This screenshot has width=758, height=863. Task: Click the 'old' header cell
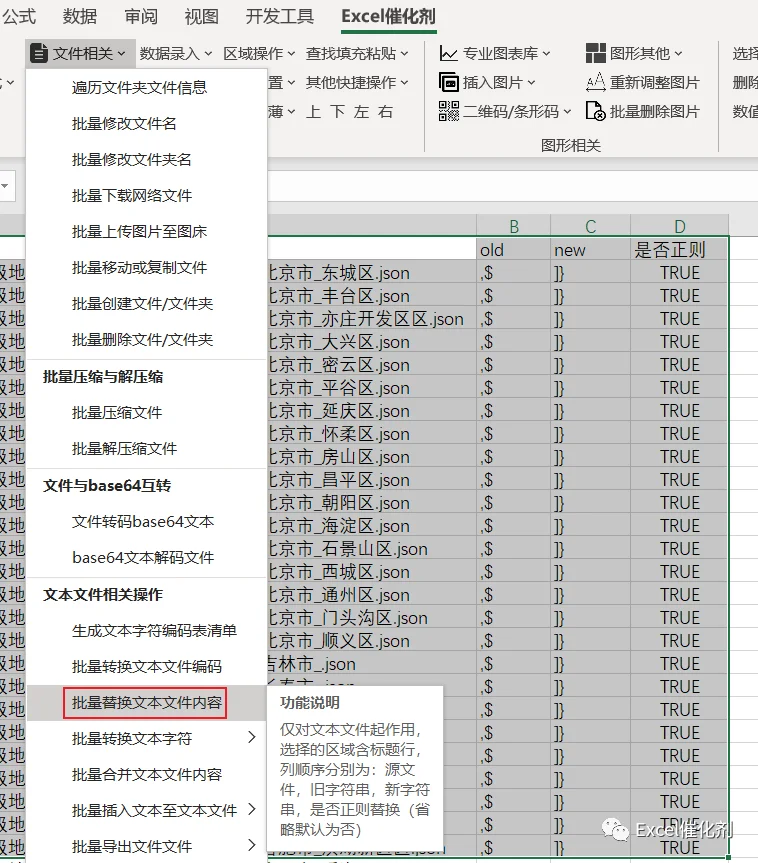click(514, 250)
